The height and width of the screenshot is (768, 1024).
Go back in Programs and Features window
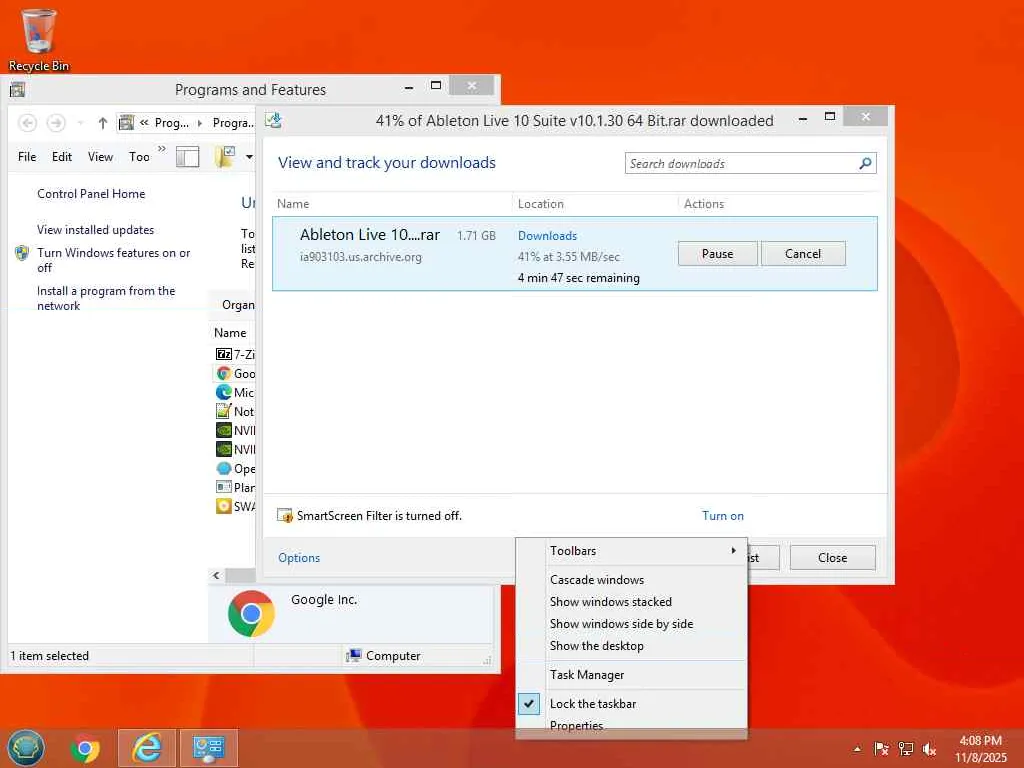point(27,123)
